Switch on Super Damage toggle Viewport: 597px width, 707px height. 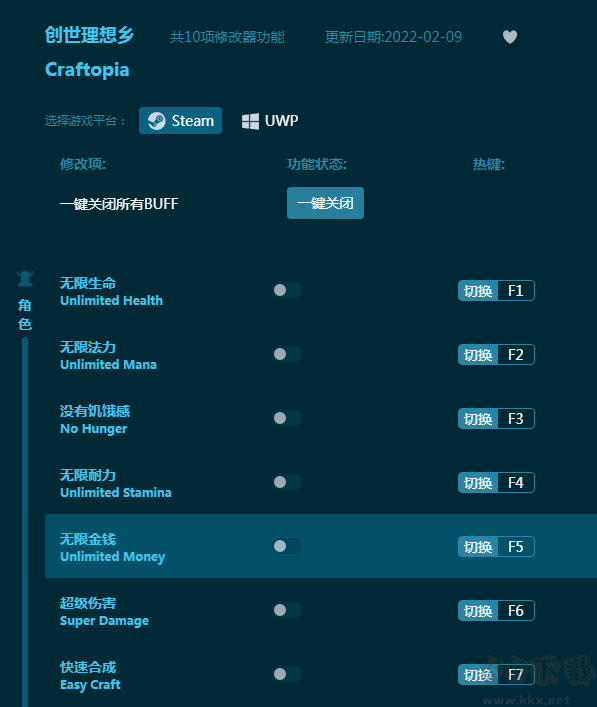[287, 610]
